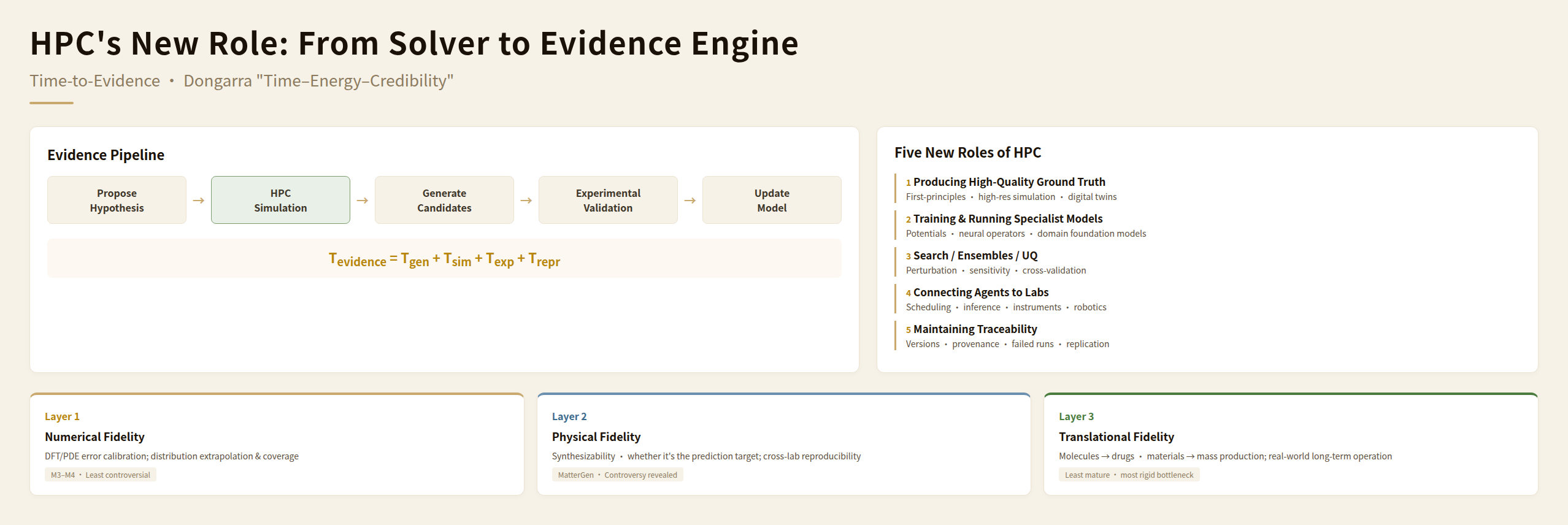
Task: Click 'Versions • provenance • failed runs • replication' line
Action: click(1007, 344)
